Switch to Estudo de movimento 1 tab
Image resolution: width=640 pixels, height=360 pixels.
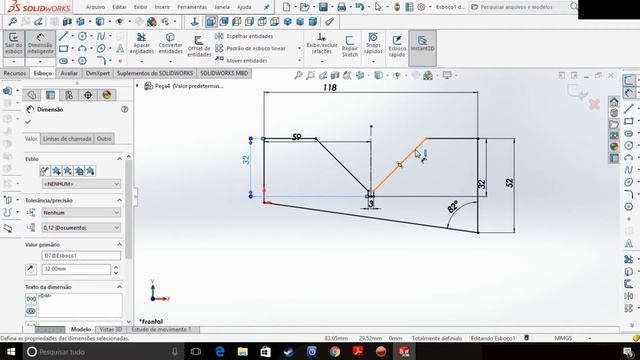tap(161, 329)
